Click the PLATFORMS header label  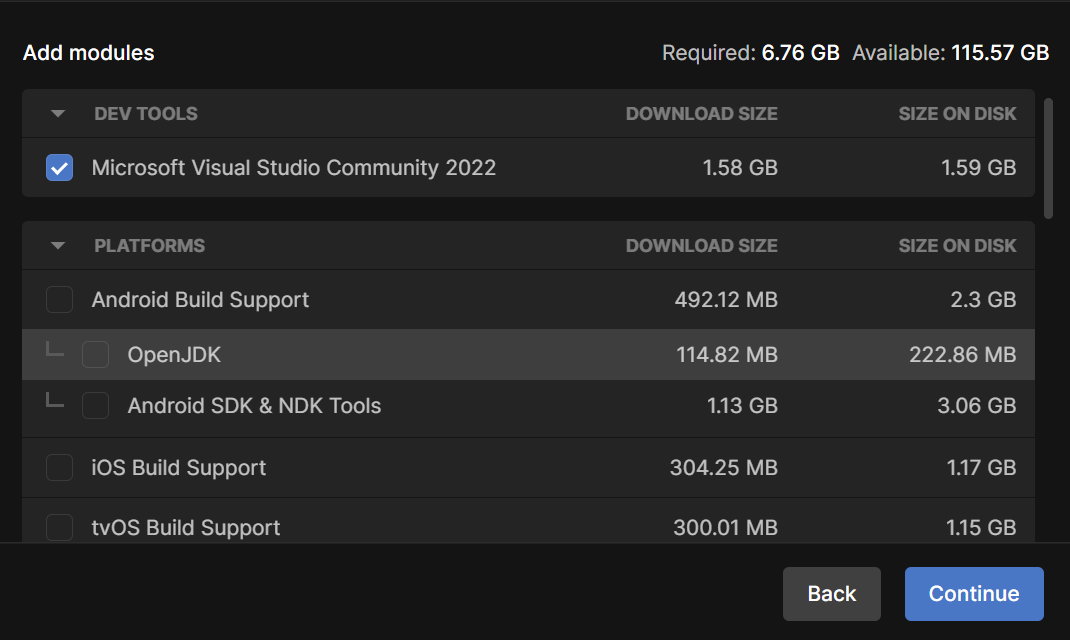(x=149, y=246)
